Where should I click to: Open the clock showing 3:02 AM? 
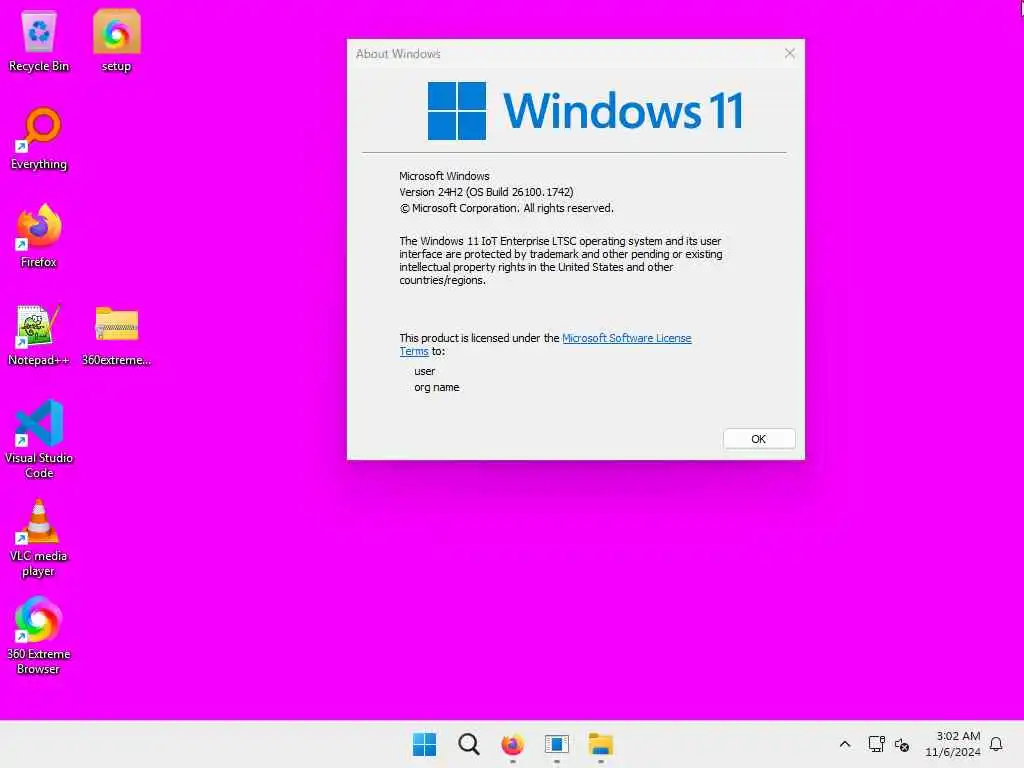click(x=953, y=744)
